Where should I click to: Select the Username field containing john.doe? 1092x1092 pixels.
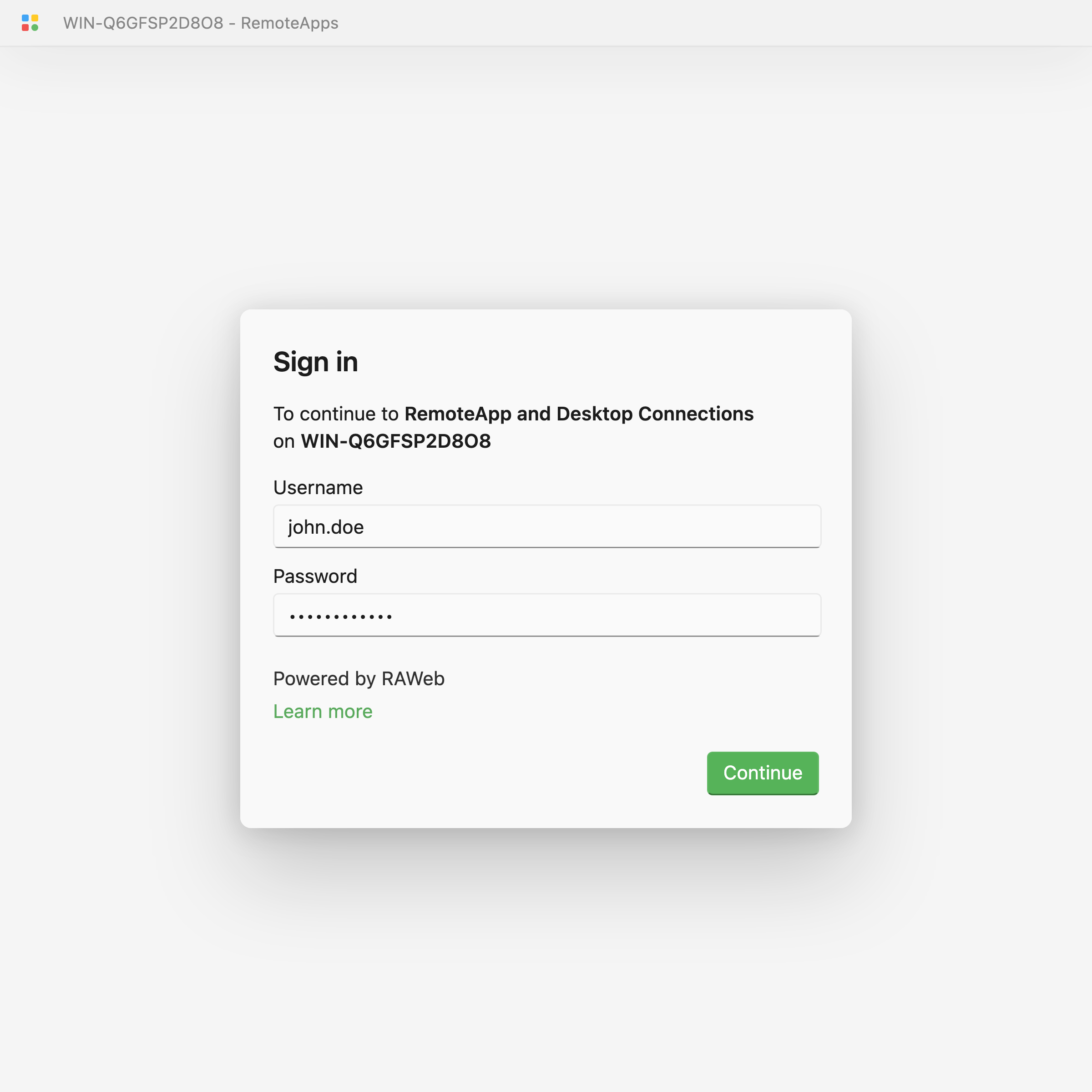[546, 526]
